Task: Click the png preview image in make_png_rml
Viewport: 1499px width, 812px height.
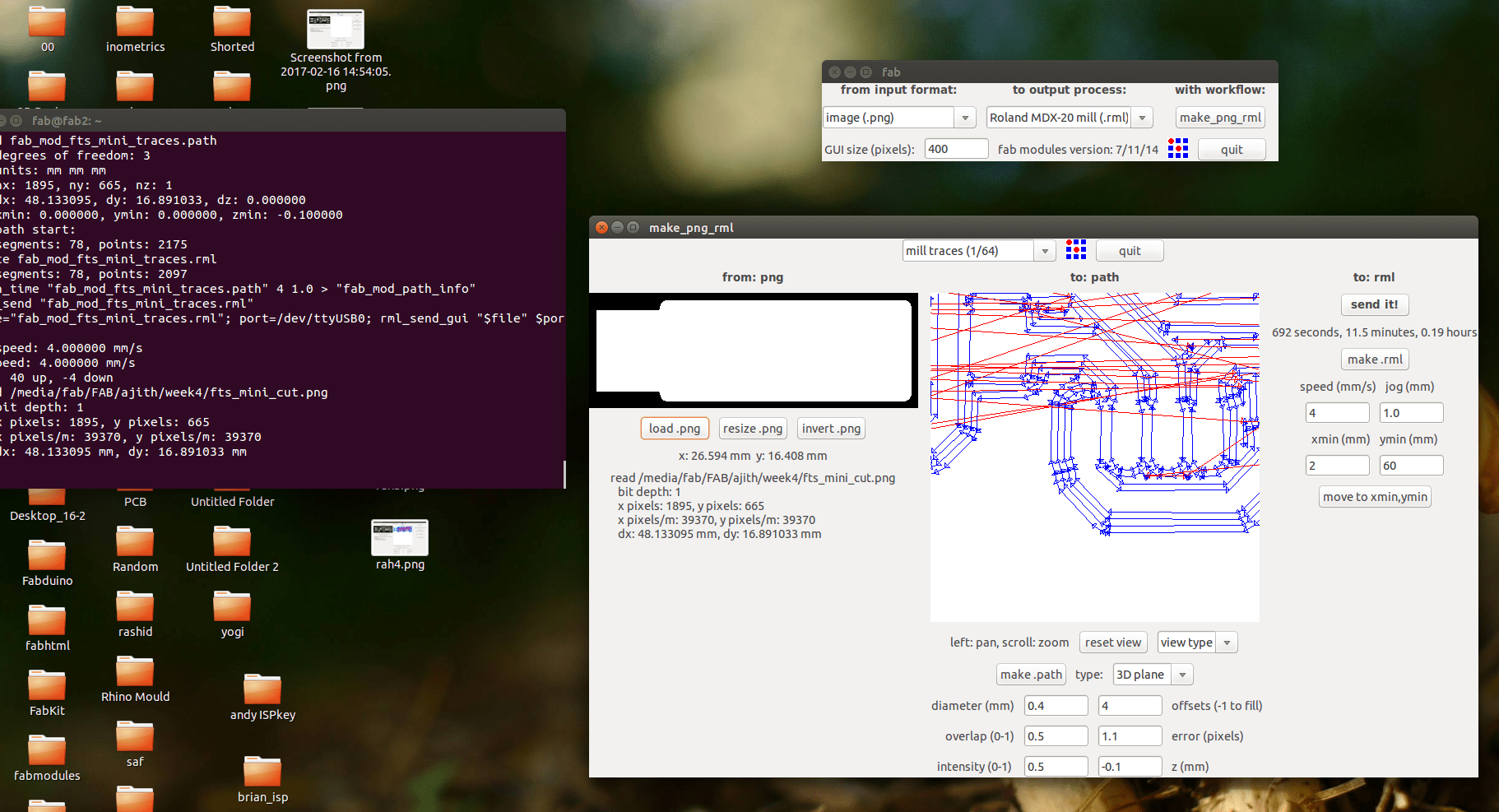Action: 754,350
